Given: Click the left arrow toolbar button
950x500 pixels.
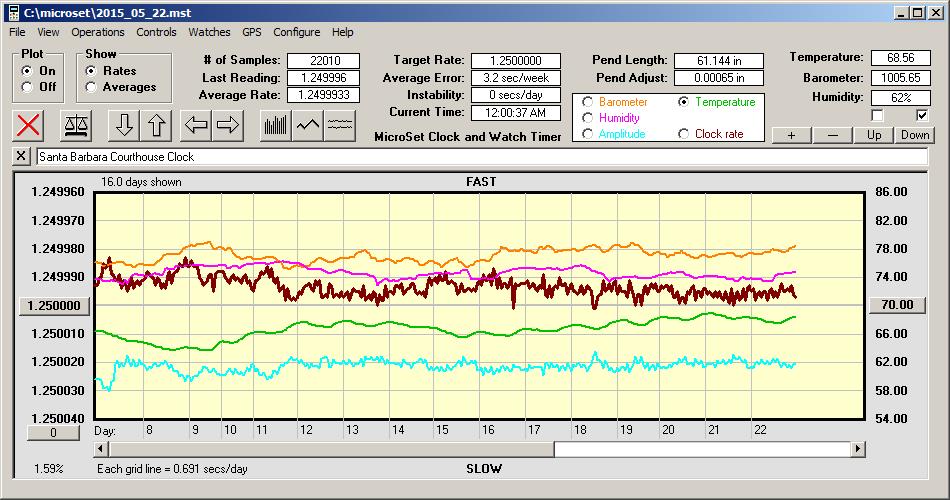Looking at the screenshot, I should (196, 125).
